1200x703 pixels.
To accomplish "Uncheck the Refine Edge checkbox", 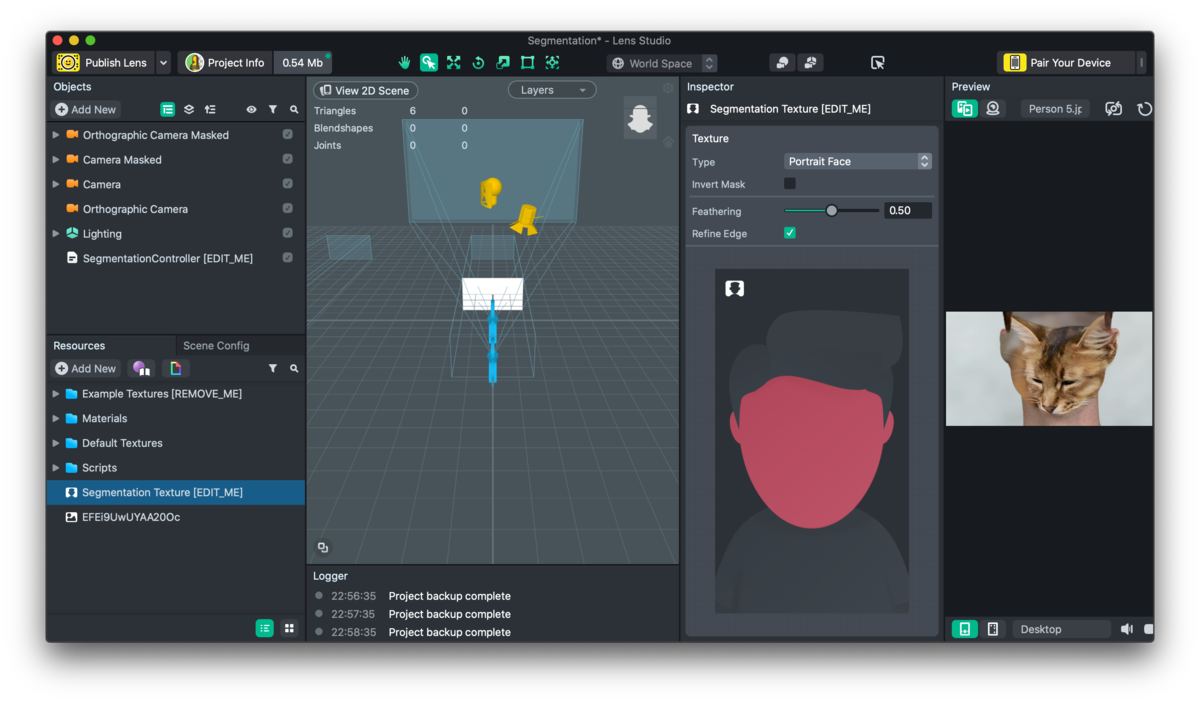I will [x=790, y=233].
